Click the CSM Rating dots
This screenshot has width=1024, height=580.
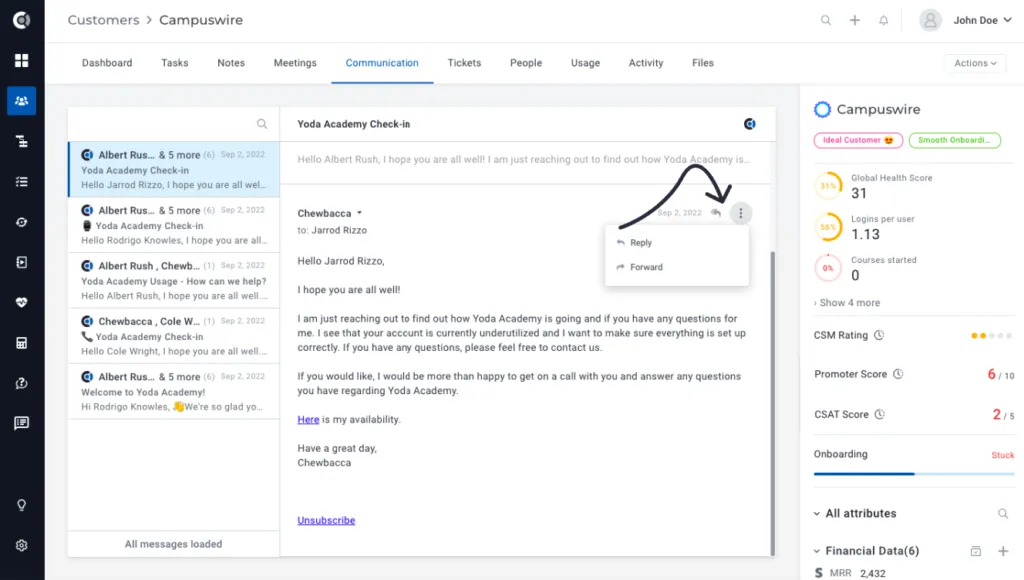(991, 336)
